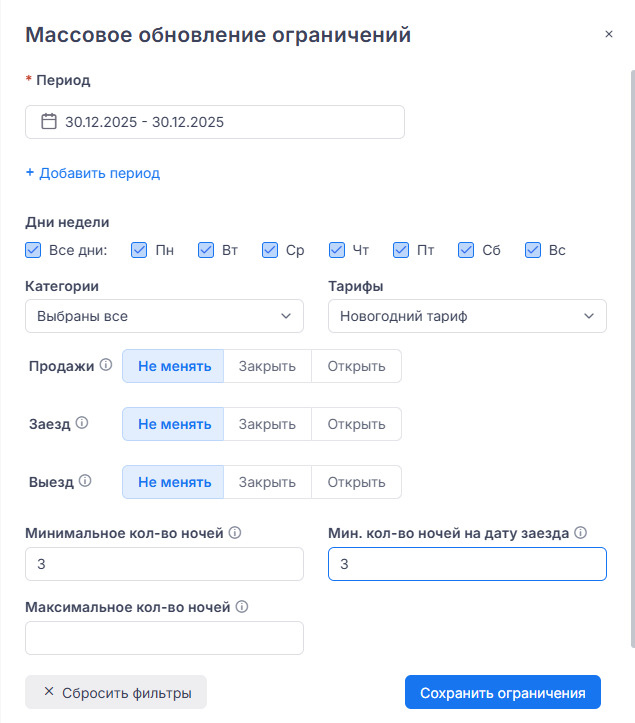Uncheck the Вс weekday checkbox
Image resolution: width=635 pixels, height=723 pixels.
pos(532,250)
